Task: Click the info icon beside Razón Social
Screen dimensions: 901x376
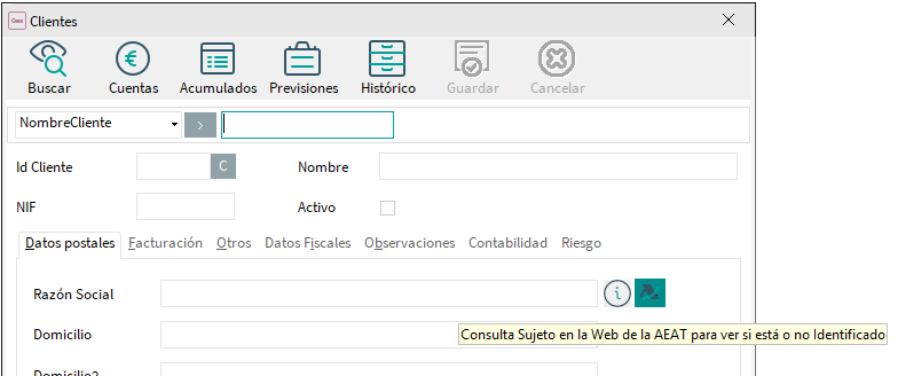Action: [x=617, y=293]
